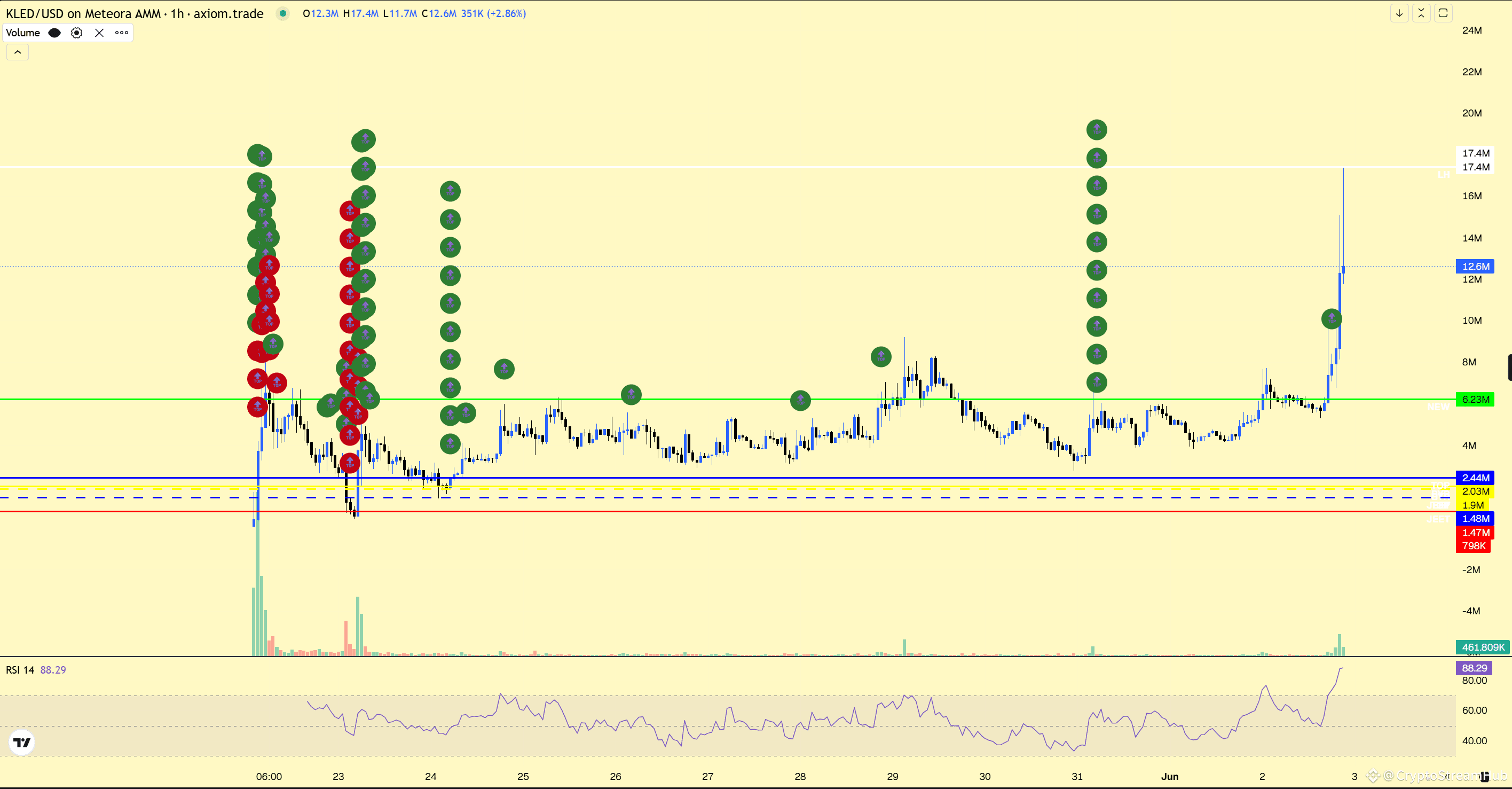
Task: Click the 30 date label on time axis
Action: 985,777
